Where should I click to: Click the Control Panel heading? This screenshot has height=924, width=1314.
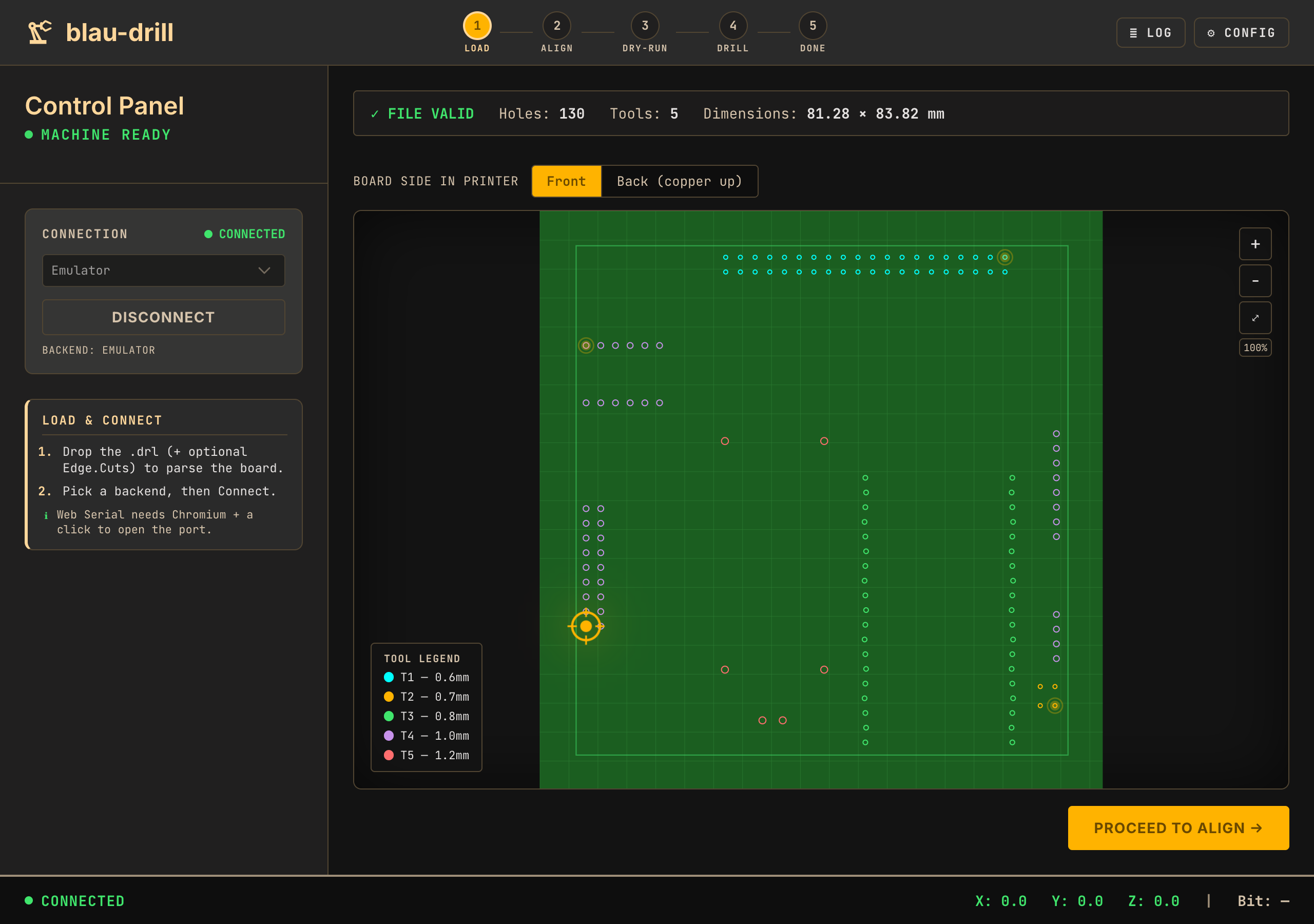tap(105, 106)
